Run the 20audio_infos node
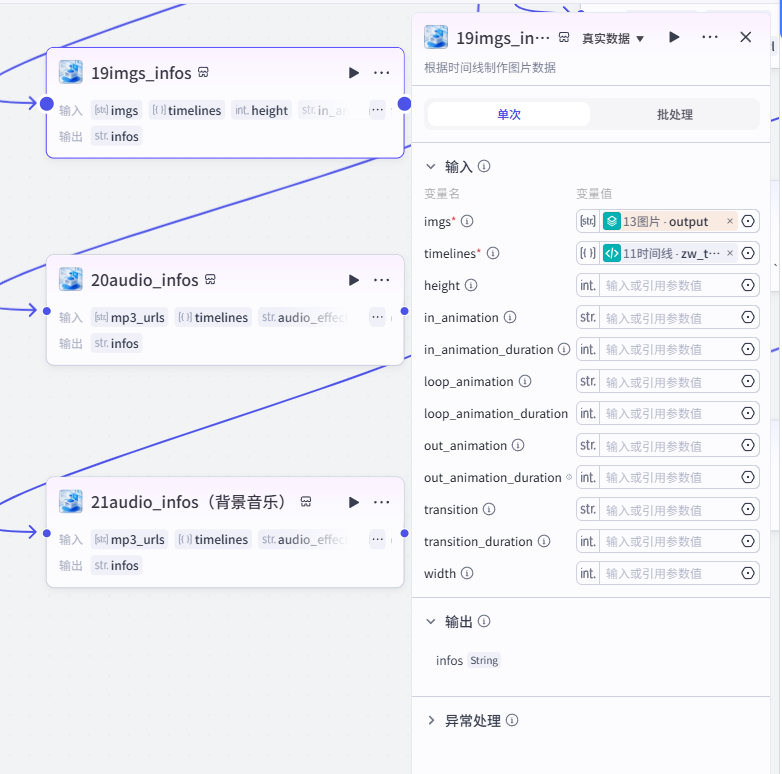The height and width of the screenshot is (774, 782). (354, 280)
